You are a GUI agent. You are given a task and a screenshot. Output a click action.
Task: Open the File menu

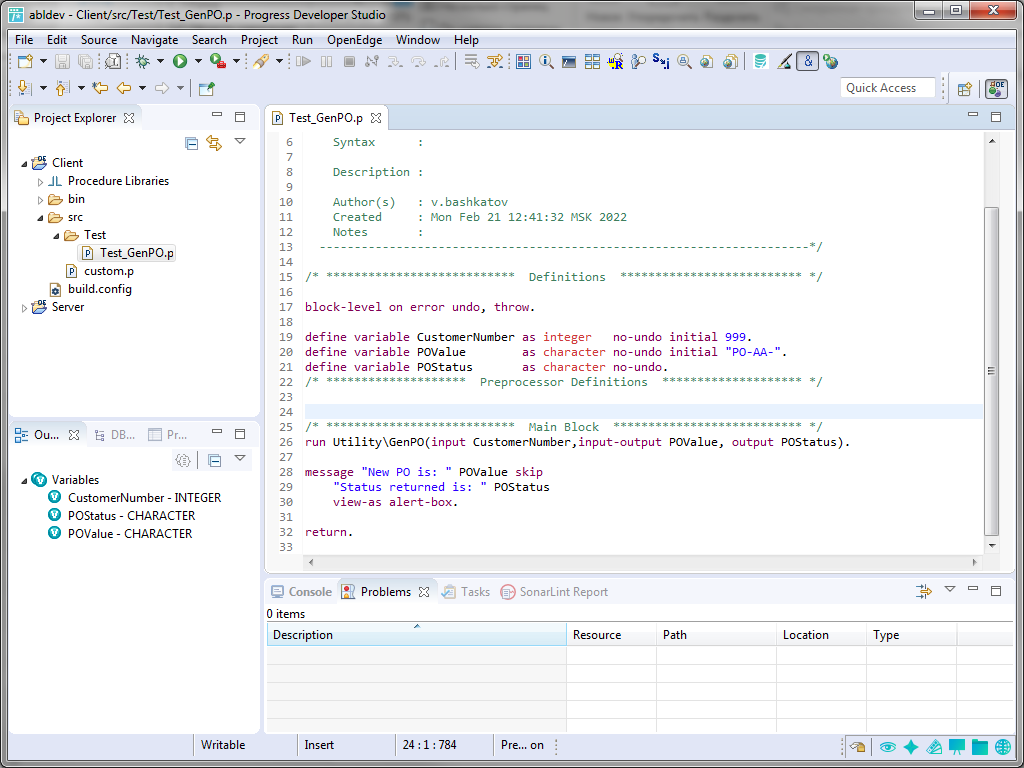(24, 40)
